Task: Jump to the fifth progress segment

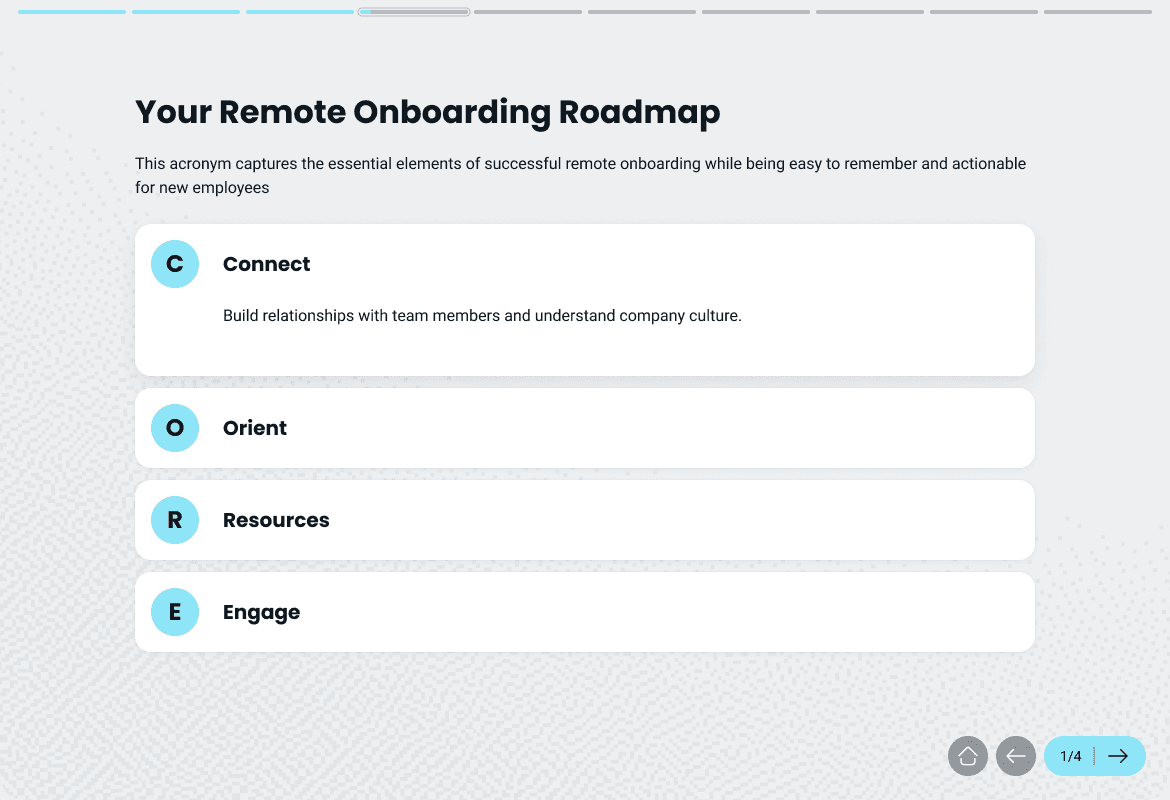Action: (x=528, y=12)
